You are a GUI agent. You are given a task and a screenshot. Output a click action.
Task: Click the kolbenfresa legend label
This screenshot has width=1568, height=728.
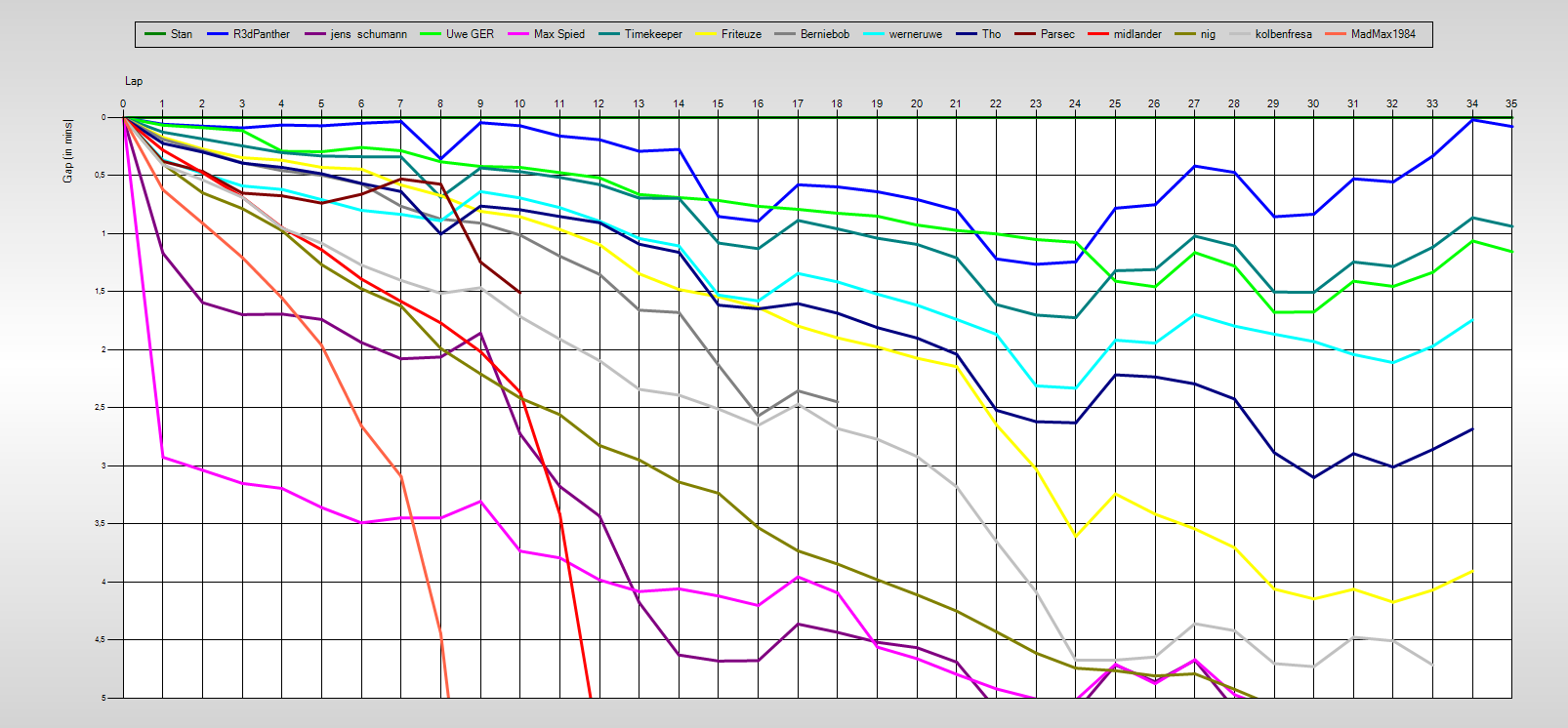point(1283,34)
